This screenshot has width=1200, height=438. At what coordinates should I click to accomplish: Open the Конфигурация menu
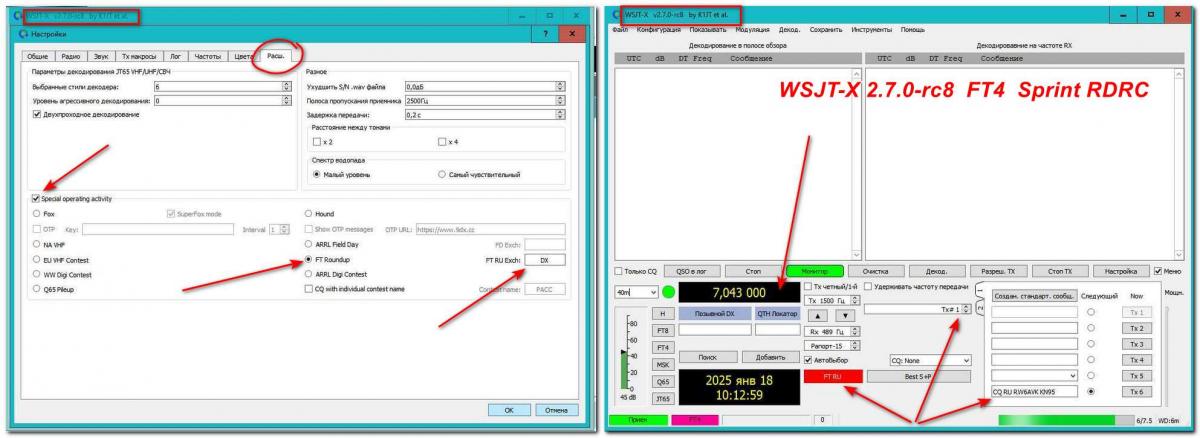[658, 29]
